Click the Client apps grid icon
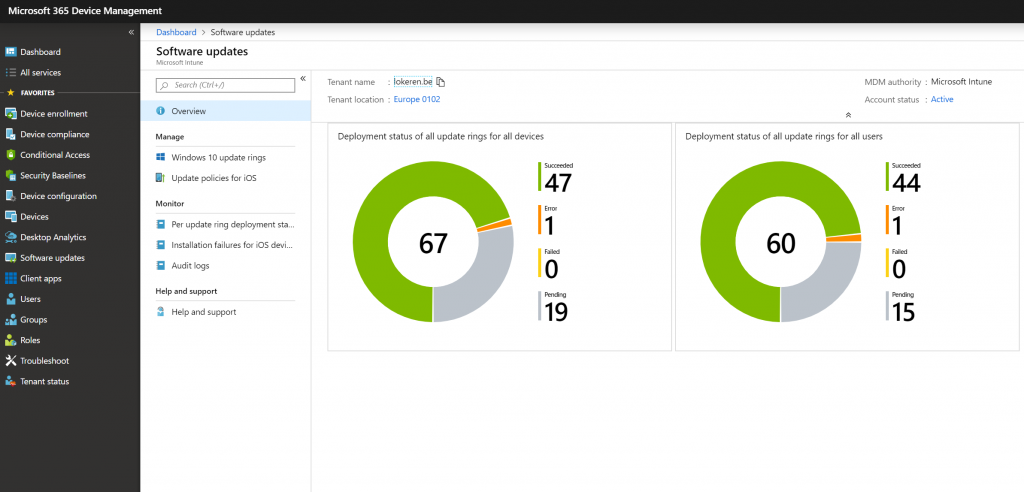 pos(10,278)
